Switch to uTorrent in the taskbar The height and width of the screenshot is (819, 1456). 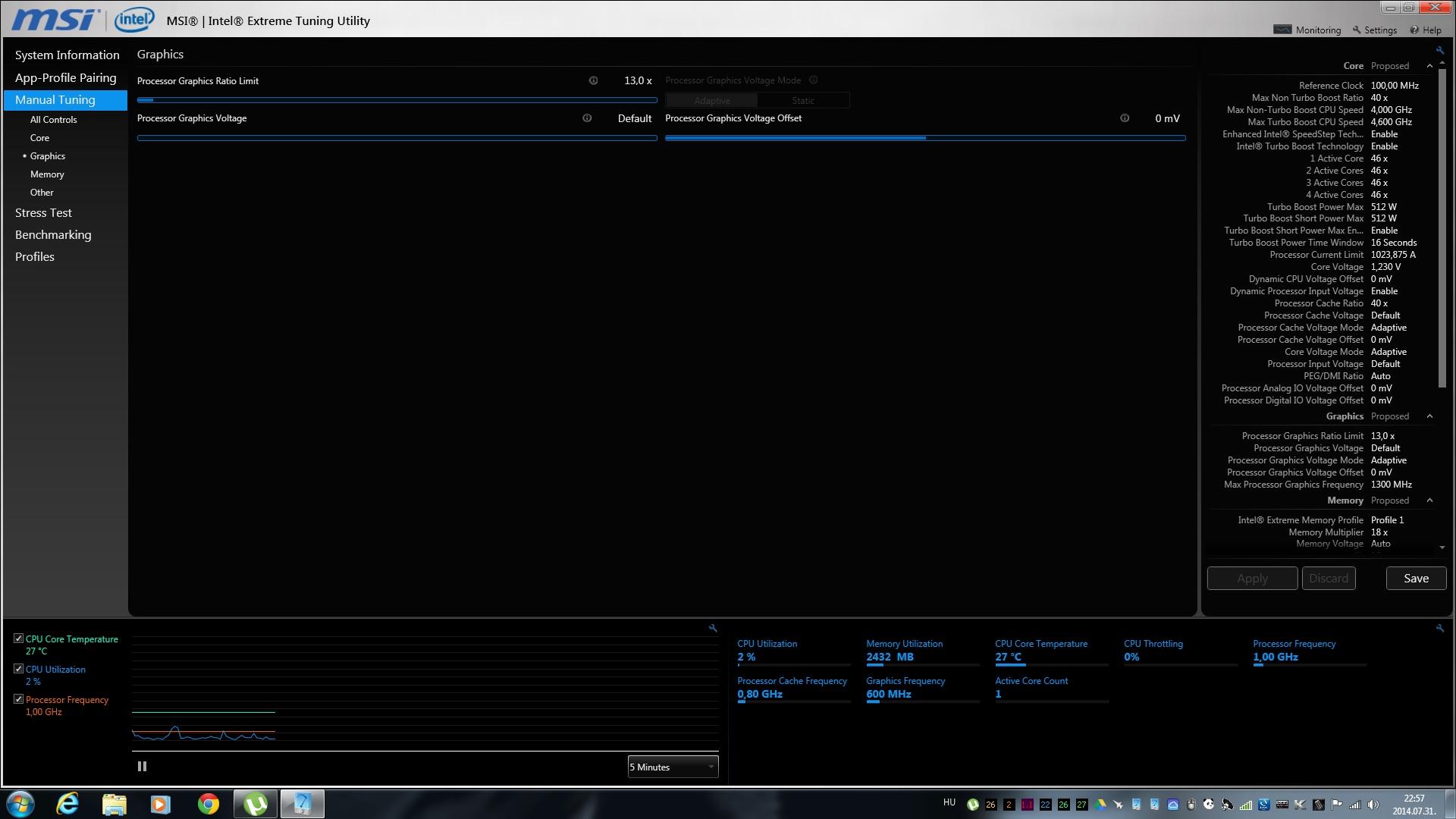(256, 804)
